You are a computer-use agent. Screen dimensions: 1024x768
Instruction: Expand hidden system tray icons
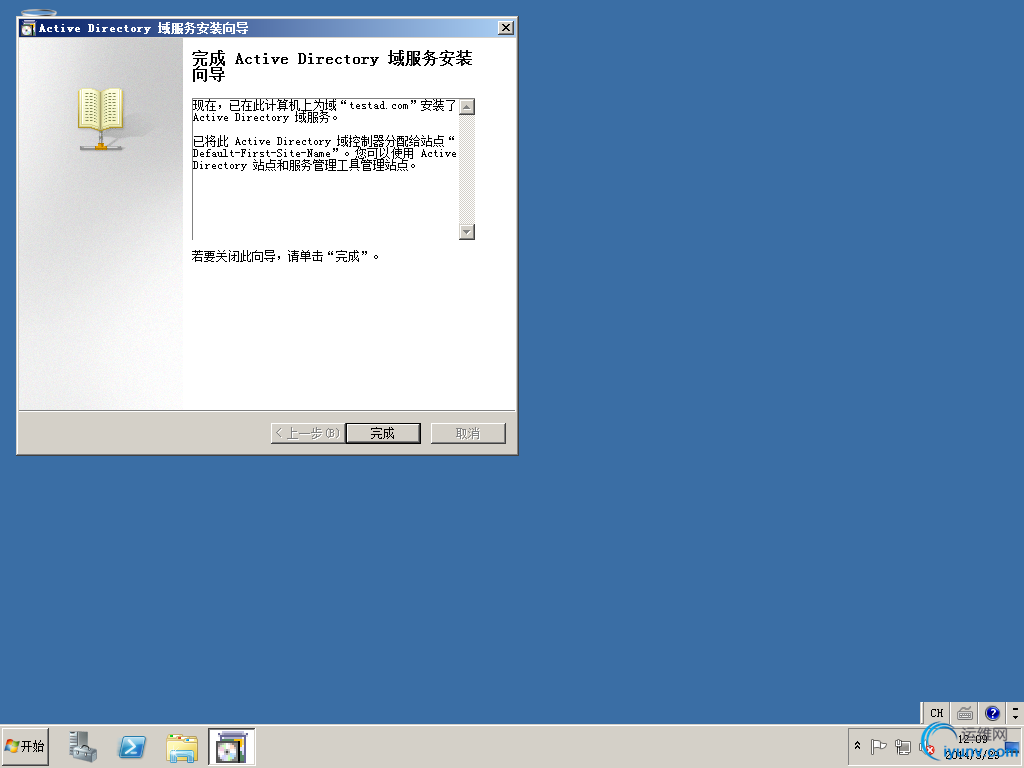tap(857, 745)
